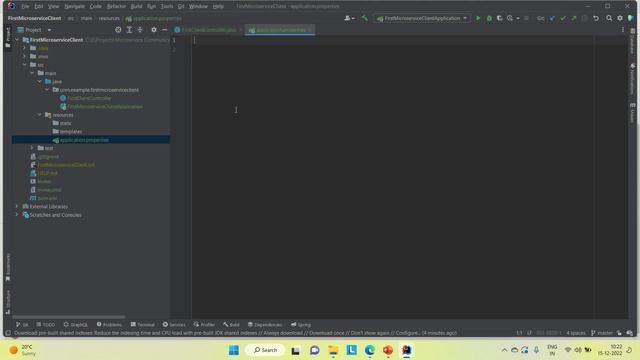Collapse FirstMicroserviceClient root node
This screenshot has width=640, height=360.
pos(17,40)
